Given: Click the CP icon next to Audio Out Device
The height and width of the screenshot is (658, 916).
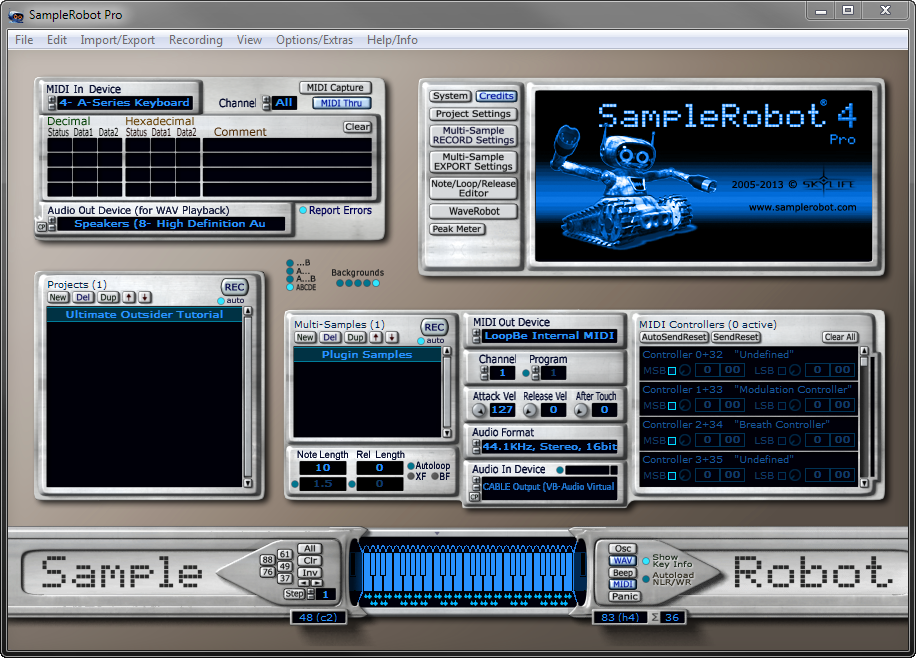Looking at the screenshot, I should click(x=41, y=227).
